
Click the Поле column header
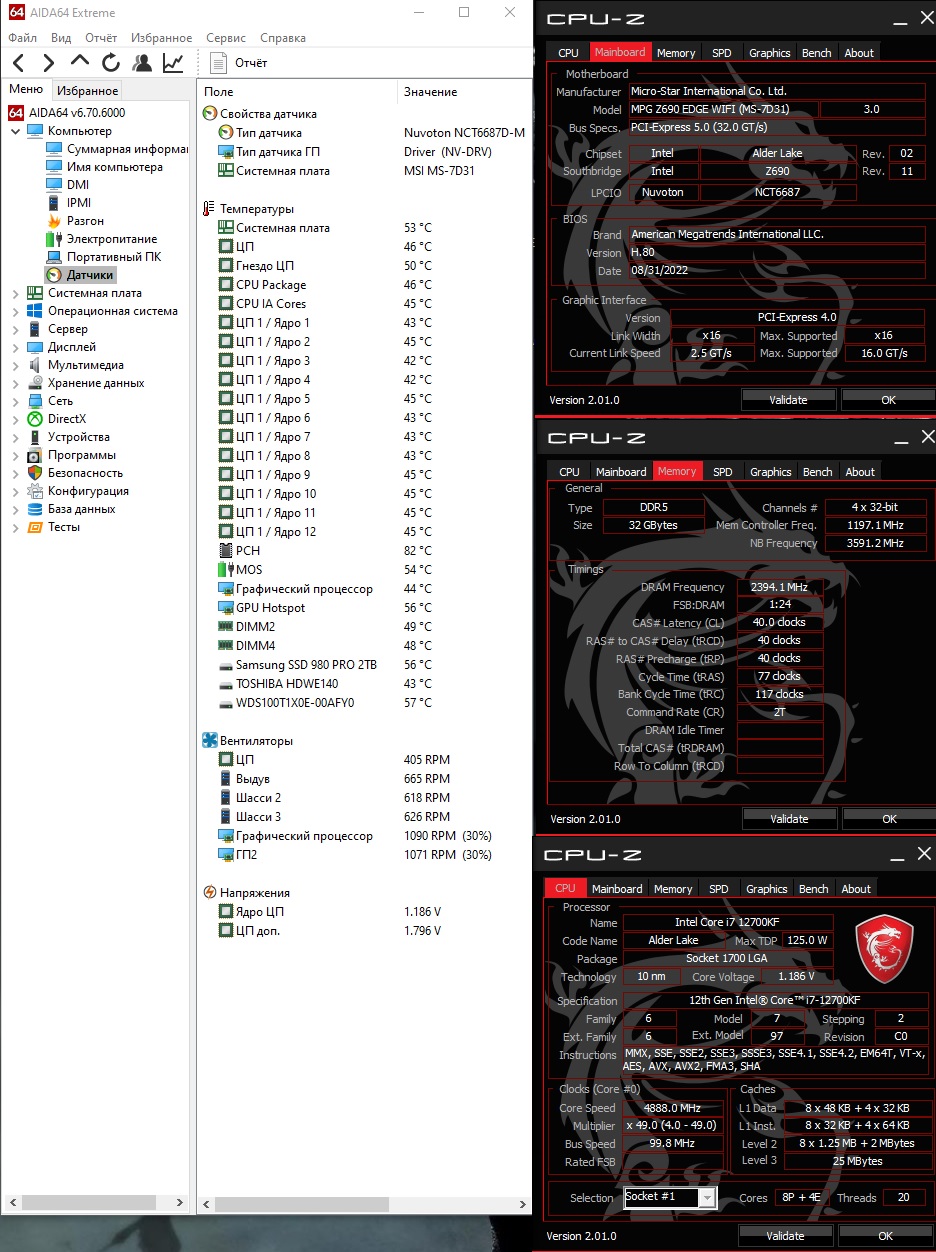(296, 92)
